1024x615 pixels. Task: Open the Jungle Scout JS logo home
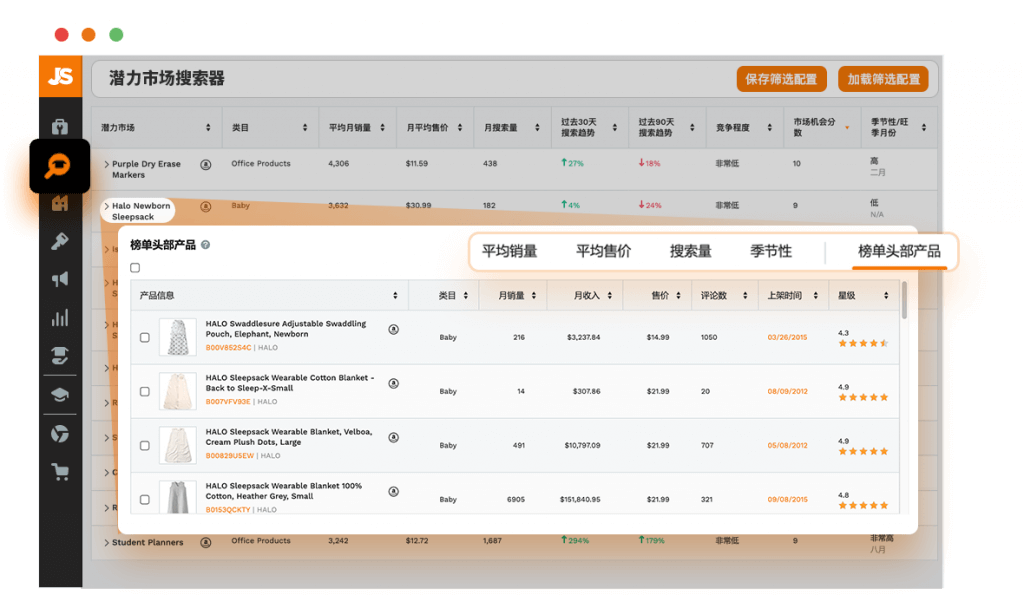pyautogui.click(x=60, y=76)
